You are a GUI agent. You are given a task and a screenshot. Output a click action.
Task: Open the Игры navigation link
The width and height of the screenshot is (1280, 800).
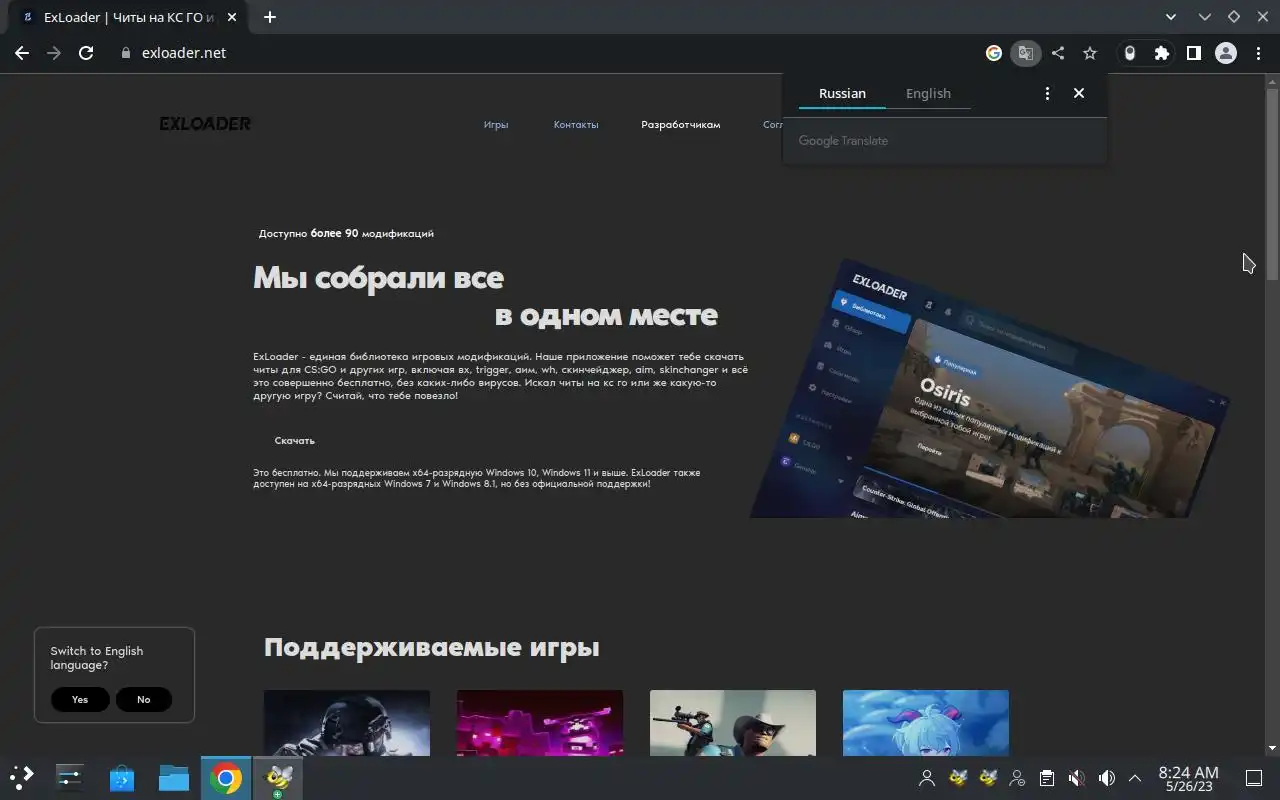(496, 125)
